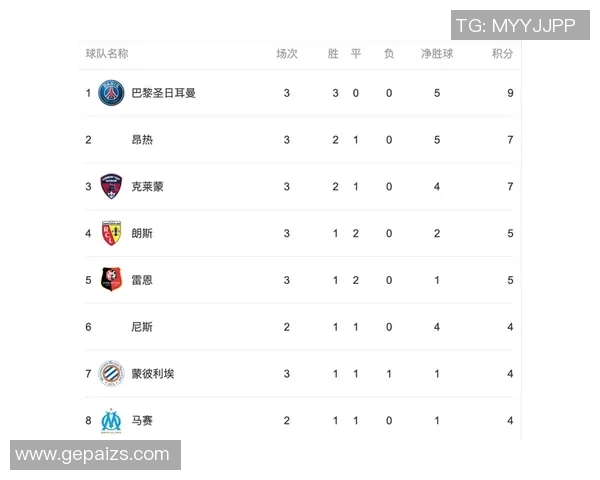Click the Clermont club crest
The height and width of the screenshot is (480, 600).
click(x=111, y=187)
